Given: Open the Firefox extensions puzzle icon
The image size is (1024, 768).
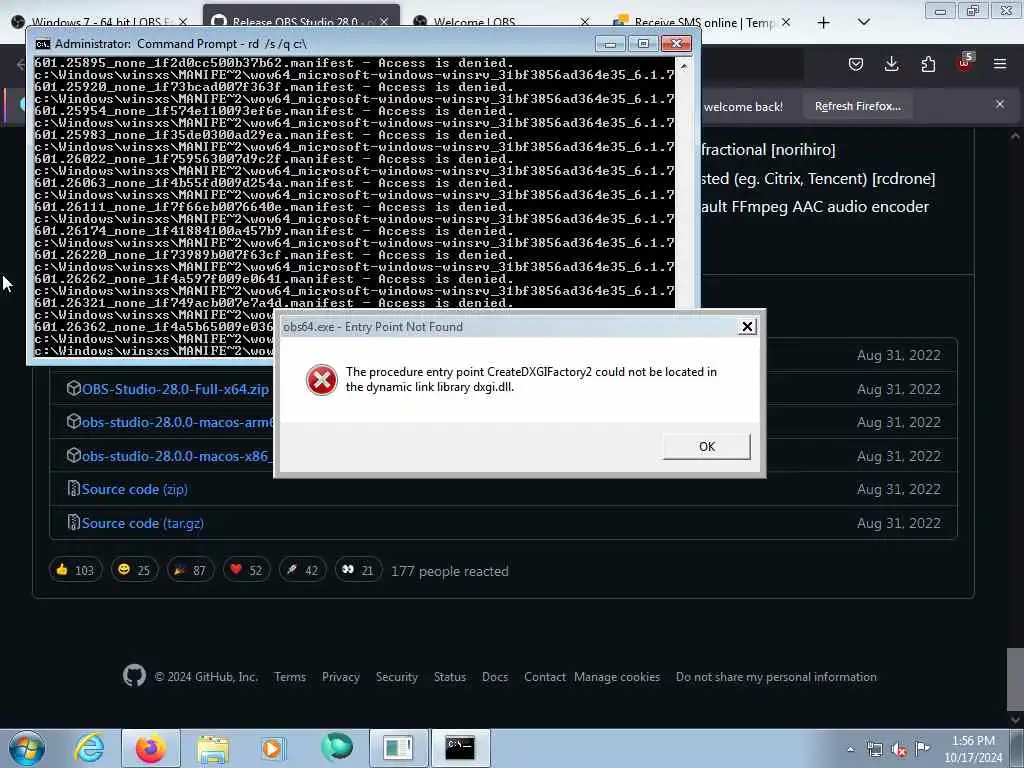Looking at the screenshot, I should (928, 64).
